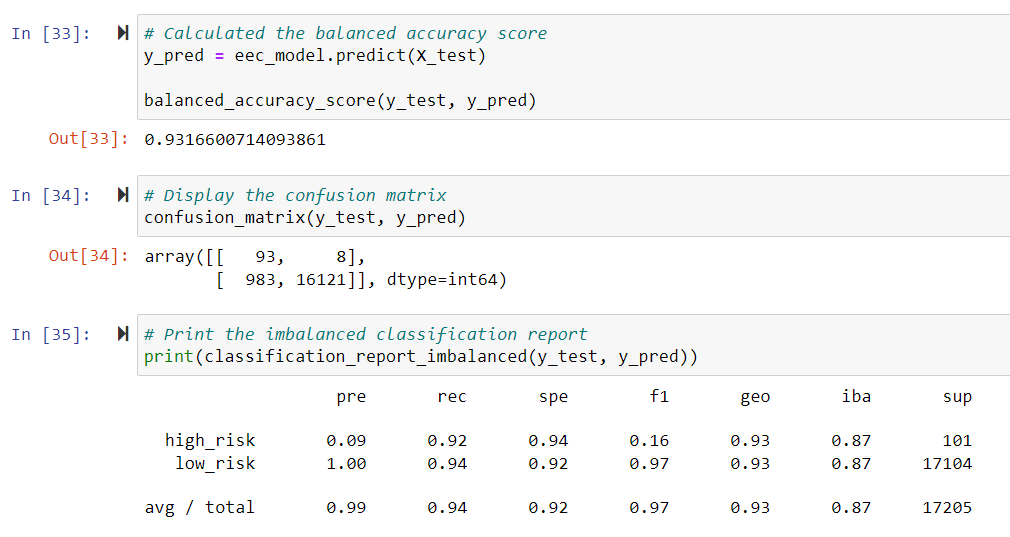Run cell In [34] with its run icon
This screenshot has height=537, width=1010.
pyautogui.click(x=123, y=195)
